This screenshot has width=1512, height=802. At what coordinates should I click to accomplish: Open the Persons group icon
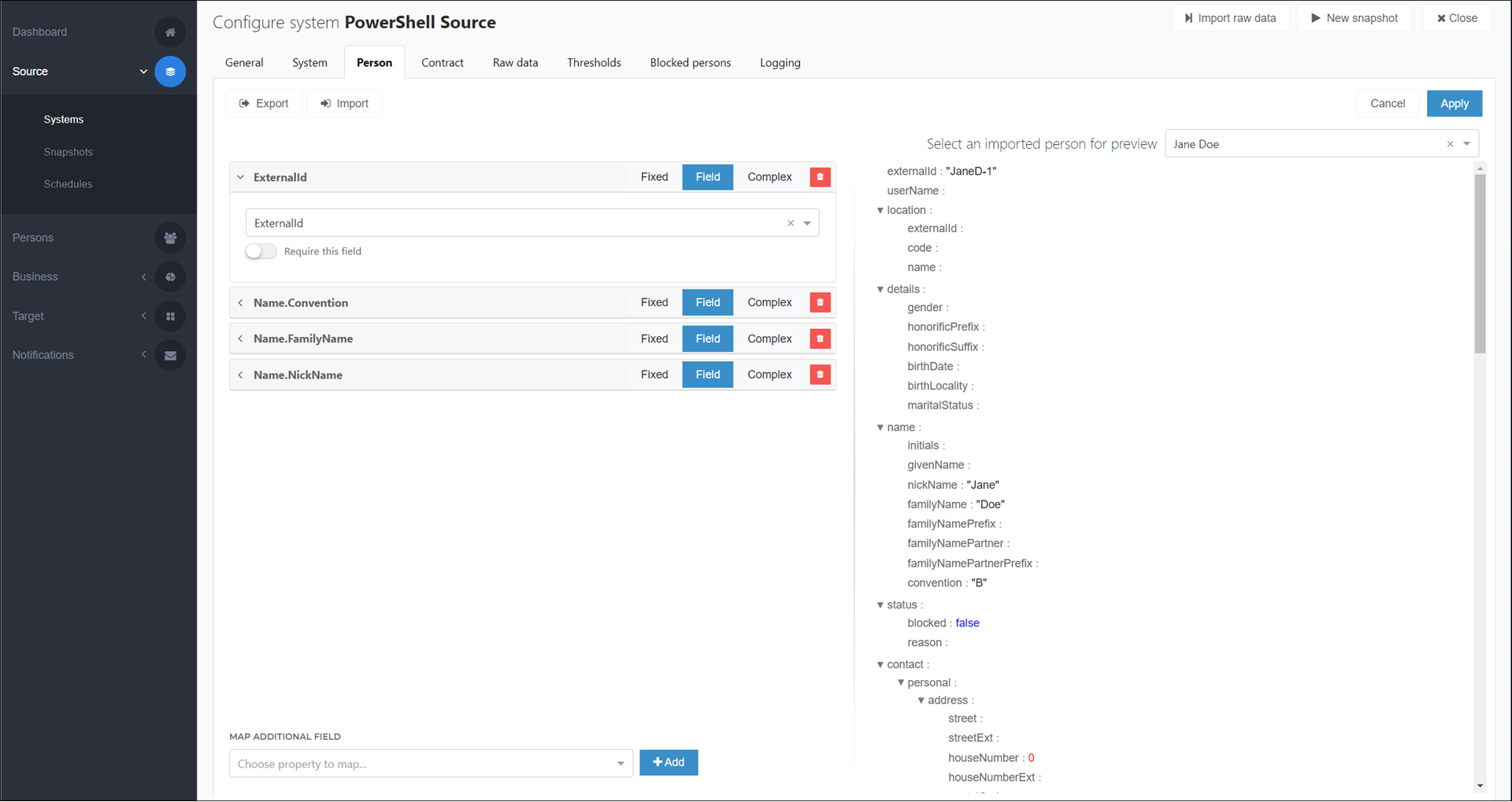[x=170, y=238]
